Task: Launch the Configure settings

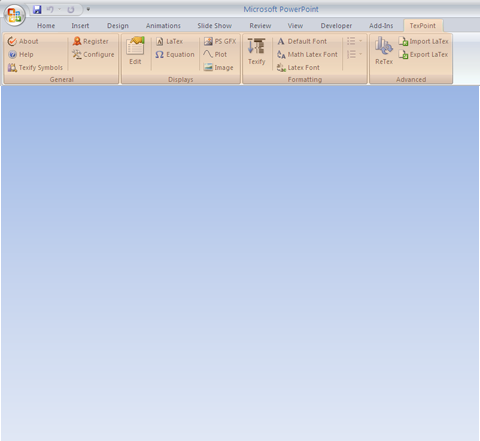Action: pos(93,54)
